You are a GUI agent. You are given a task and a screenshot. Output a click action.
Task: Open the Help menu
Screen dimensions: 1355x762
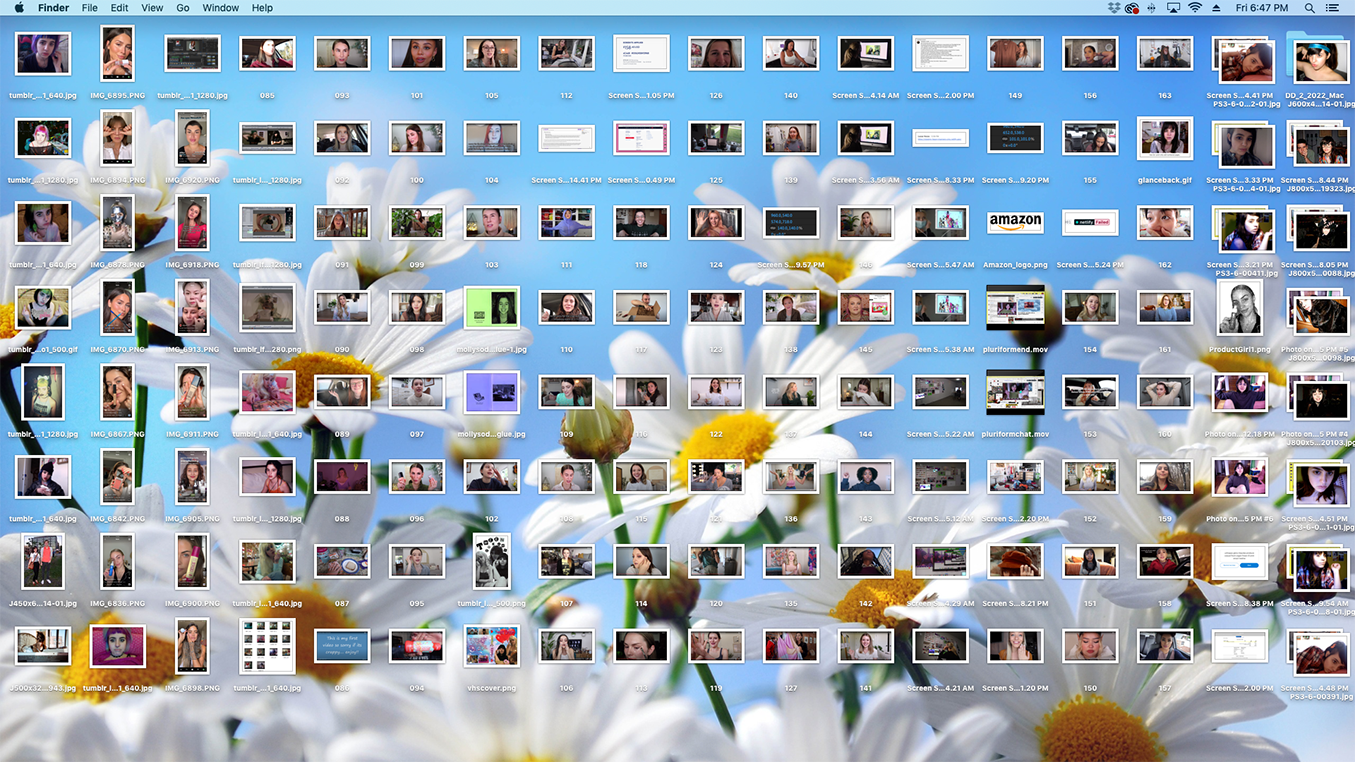(x=262, y=8)
